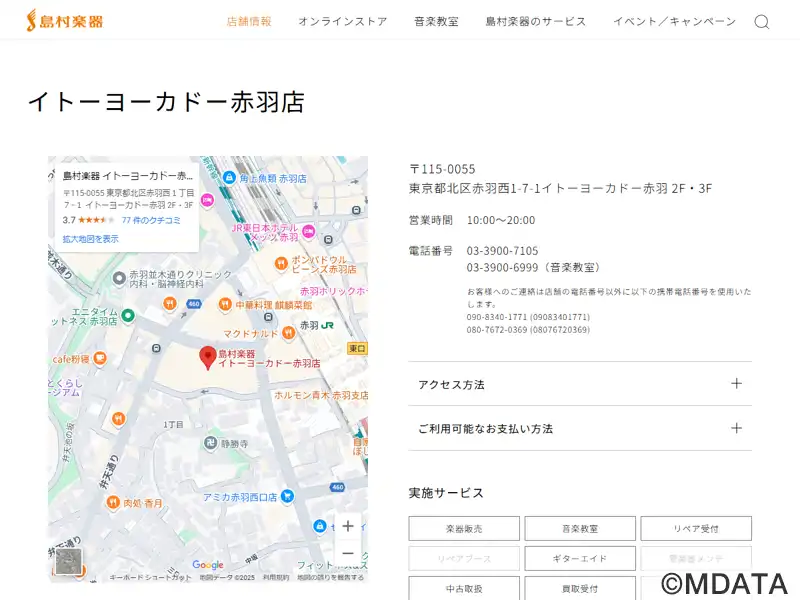Open the オンラインストア menu item
The image size is (800, 600).
(343, 21)
